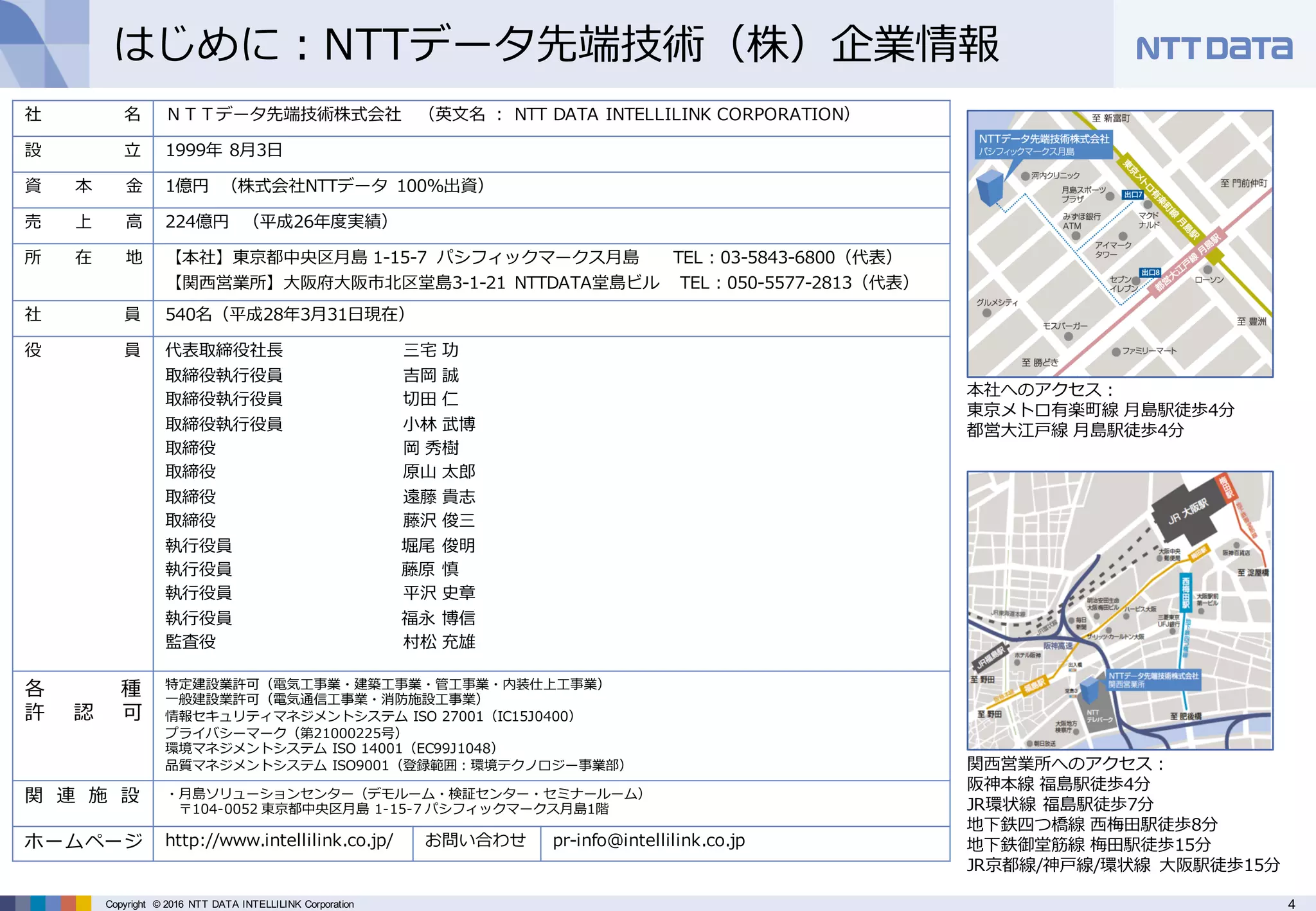
Task: Select the capital value 1億円 text
Action: pos(187,186)
